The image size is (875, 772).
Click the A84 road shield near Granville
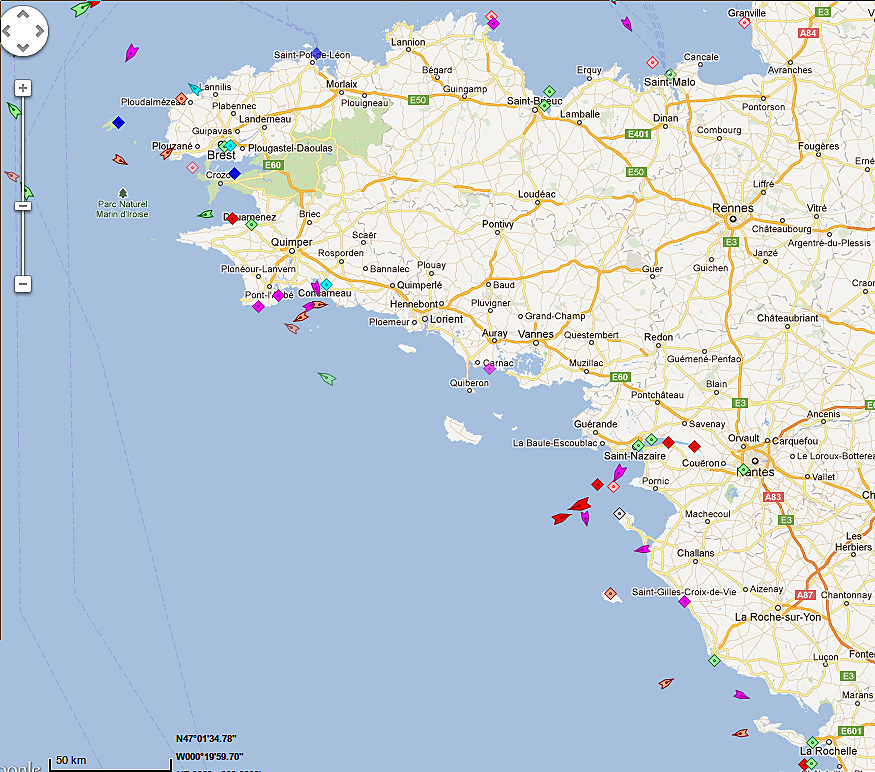tap(808, 33)
